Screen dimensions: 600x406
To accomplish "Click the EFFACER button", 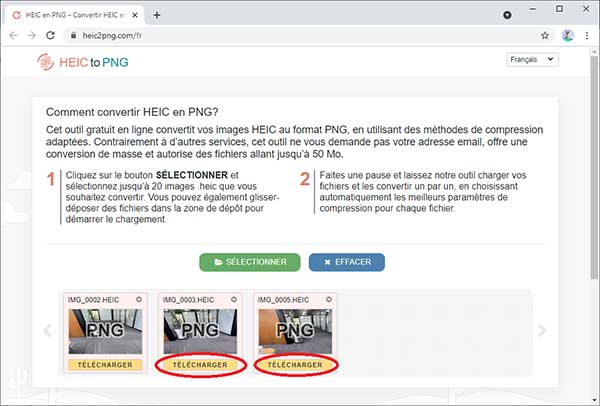I will pos(347,262).
